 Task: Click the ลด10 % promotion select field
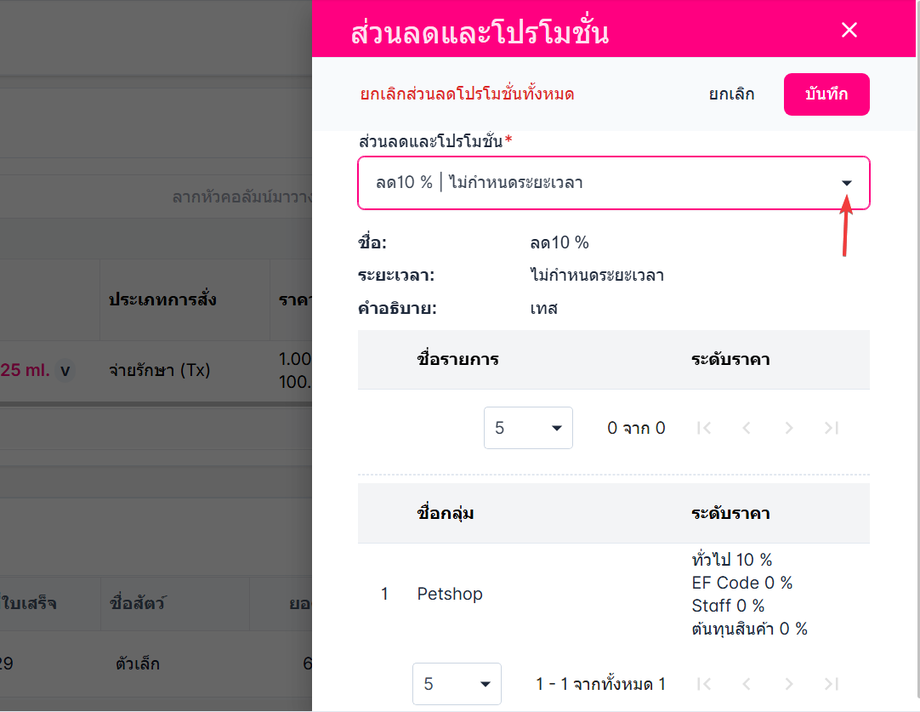tap(613, 183)
